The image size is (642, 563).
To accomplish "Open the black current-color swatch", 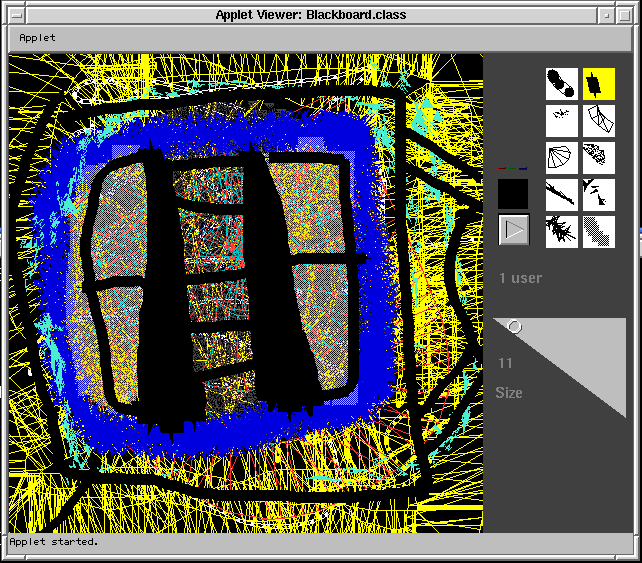I will [x=513, y=194].
